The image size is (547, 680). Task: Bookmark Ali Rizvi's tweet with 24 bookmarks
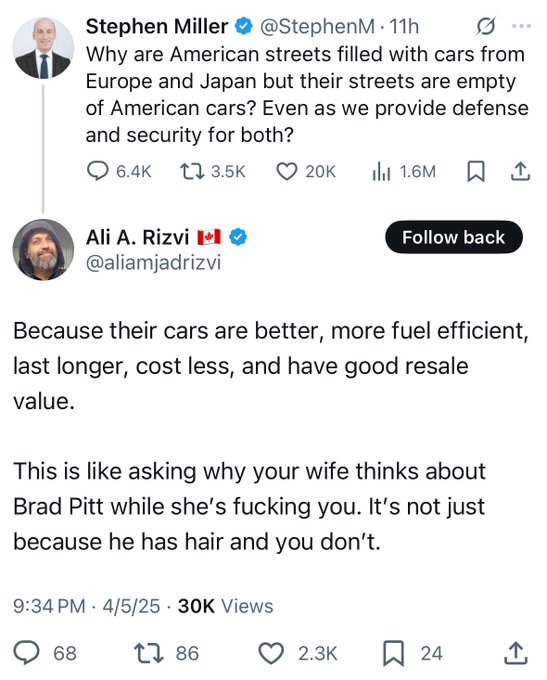click(x=412, y=653)
